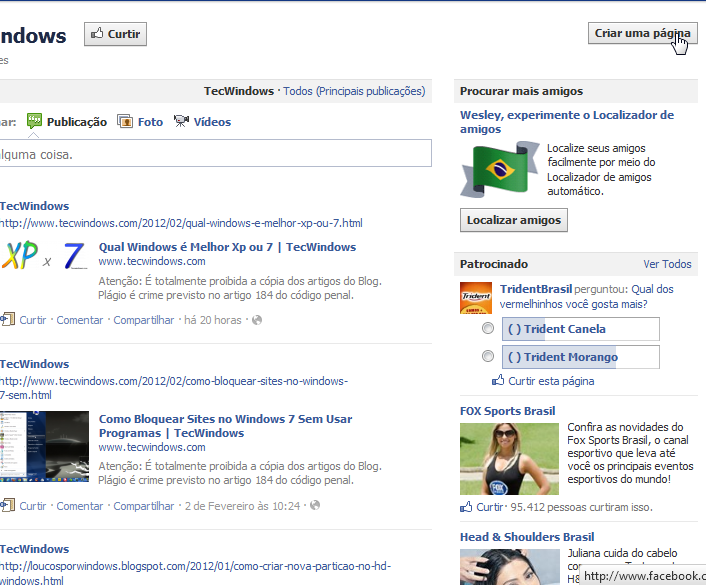Select the Vídeos camera icon

(x=181, y=122)
